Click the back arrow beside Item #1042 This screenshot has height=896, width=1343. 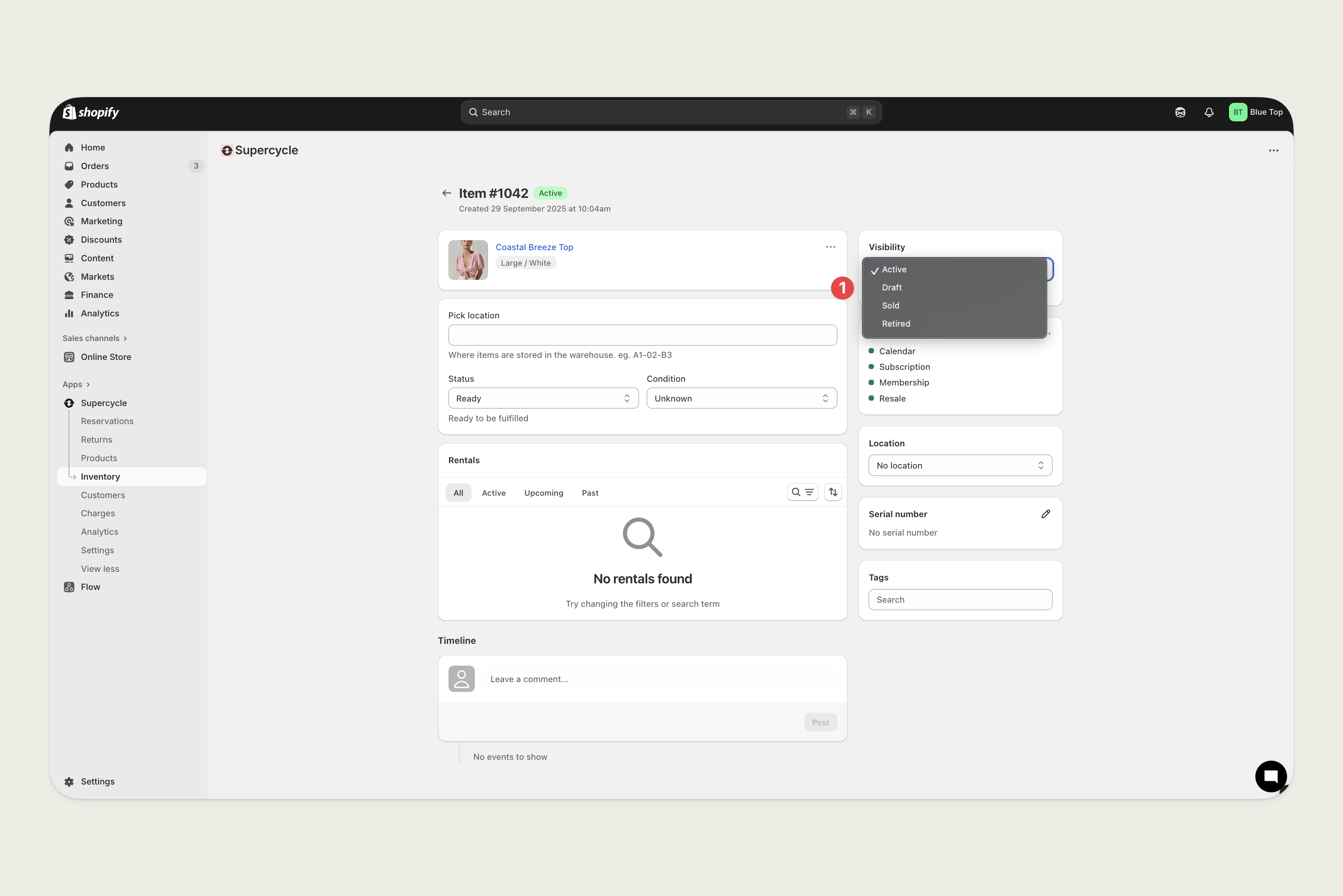tap(446, 193)
